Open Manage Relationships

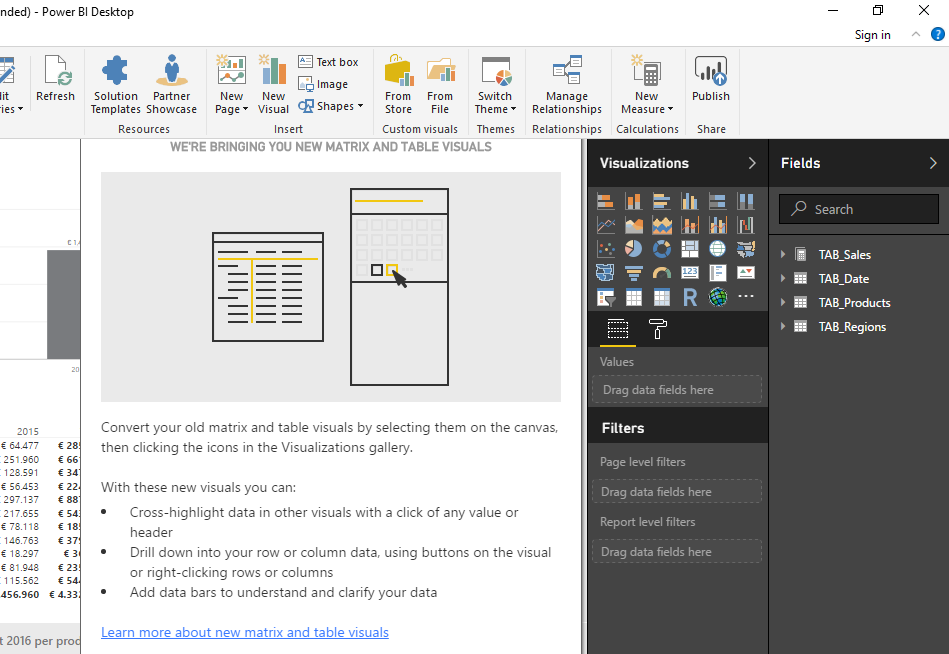click(x=566, y=85)
